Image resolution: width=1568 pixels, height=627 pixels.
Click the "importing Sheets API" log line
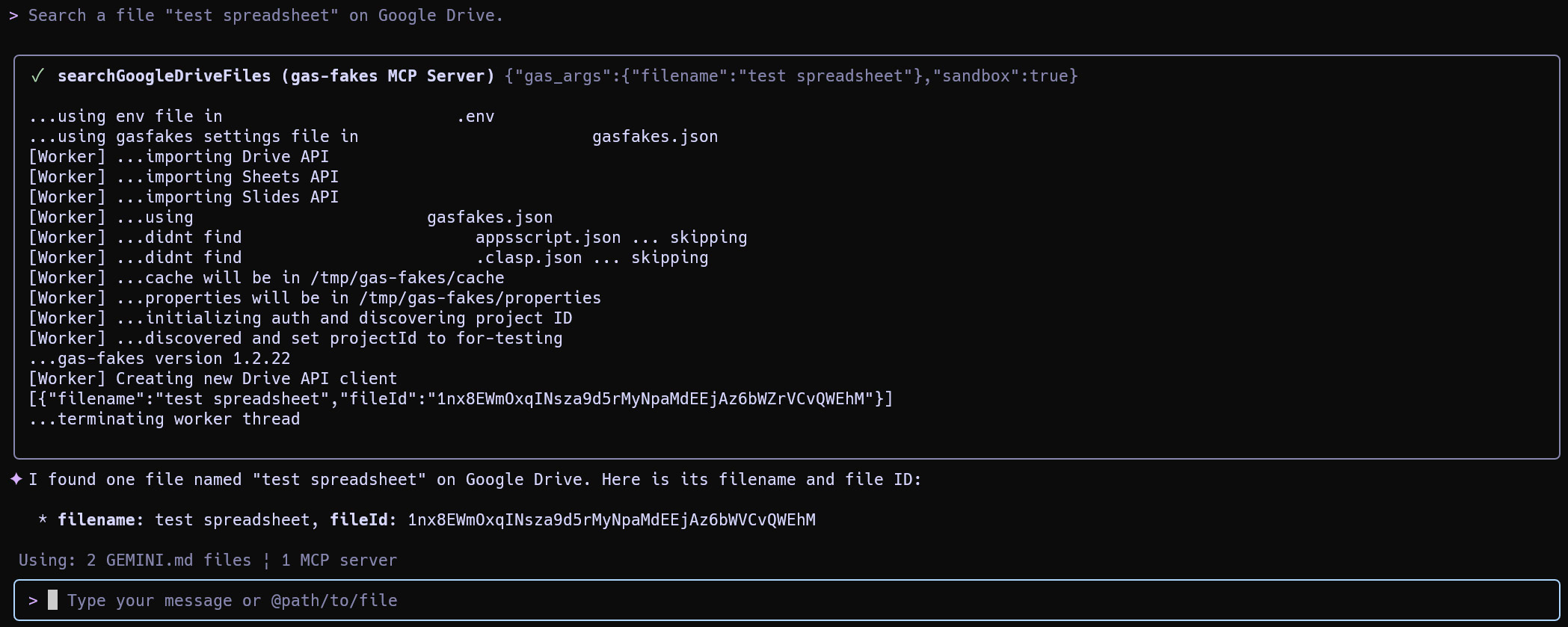click(183, 177)
